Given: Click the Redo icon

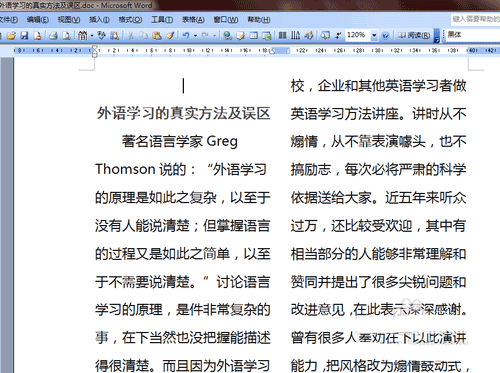Looking at the screenshot, I should [x=205, y=35].
